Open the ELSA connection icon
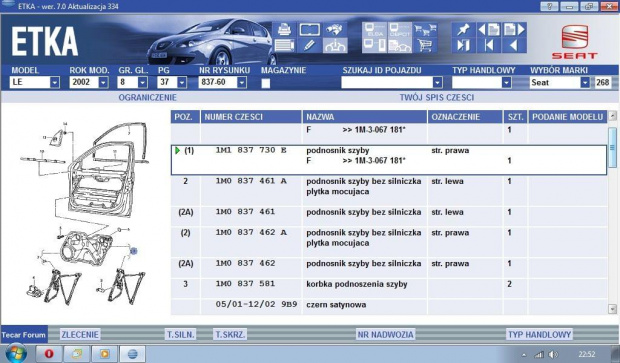This screenshot has height=363, width=620. coord(374,30)
